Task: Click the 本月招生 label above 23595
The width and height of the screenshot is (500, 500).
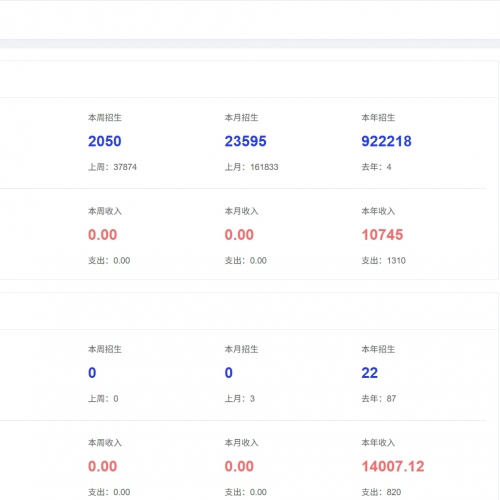Action: pos(241,117)
